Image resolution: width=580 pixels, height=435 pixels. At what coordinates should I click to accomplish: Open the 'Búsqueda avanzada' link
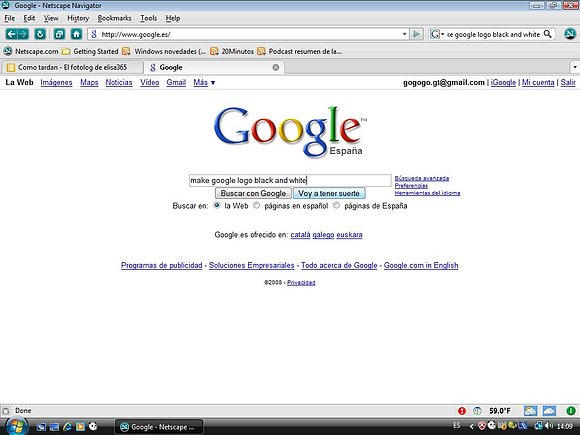coord(422,178)
